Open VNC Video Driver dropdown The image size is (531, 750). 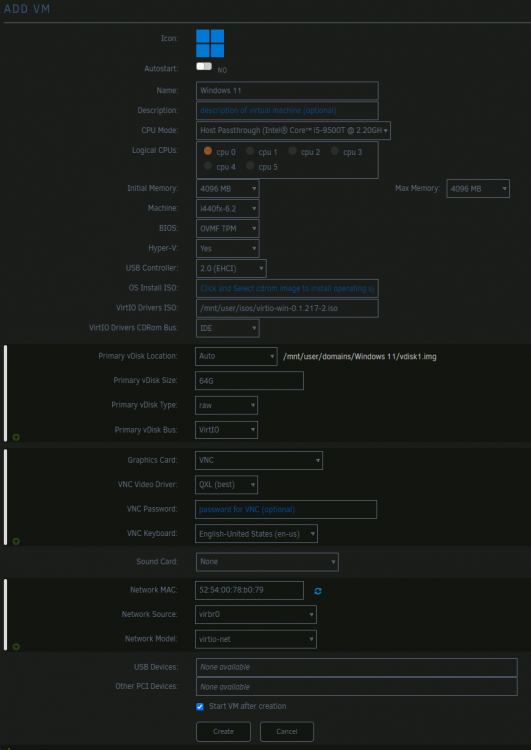[226, 485]
